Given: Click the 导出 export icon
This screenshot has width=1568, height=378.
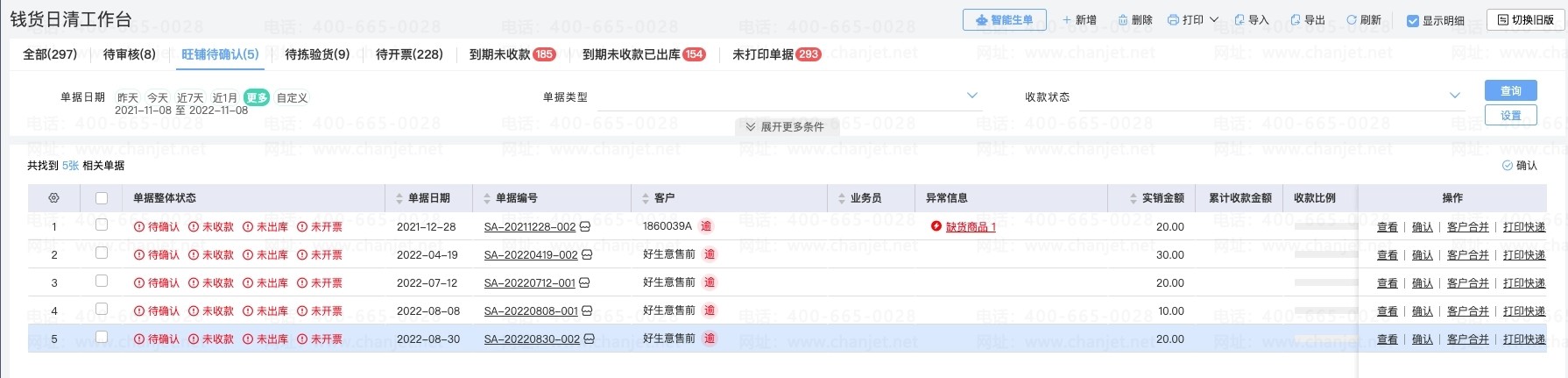Looking at the screenshot, I should 1296,19.
